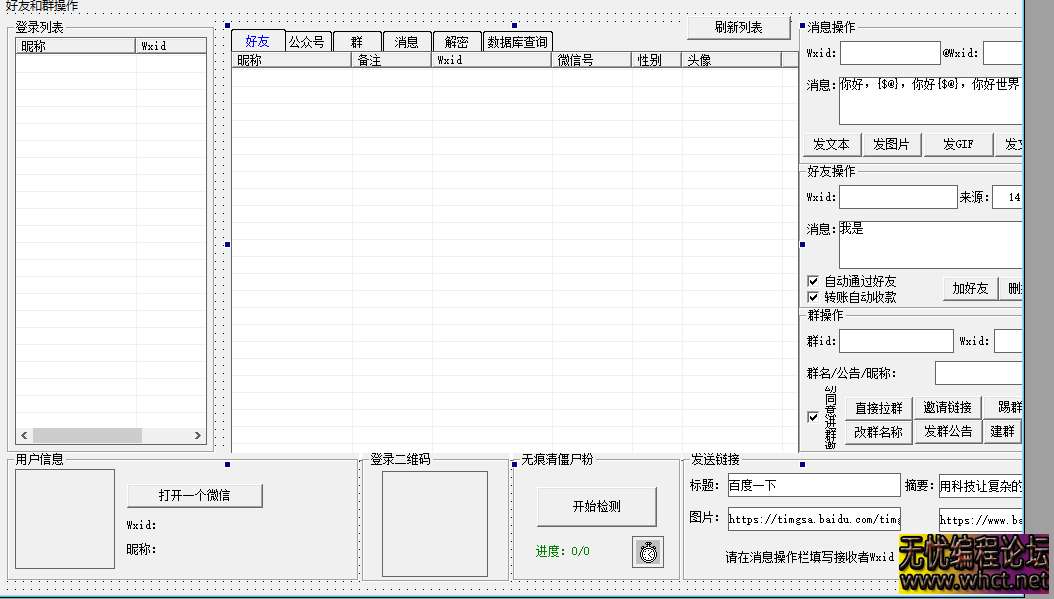Open the 消息 tab
This screenshot has height=599, width=1054.
406,41
